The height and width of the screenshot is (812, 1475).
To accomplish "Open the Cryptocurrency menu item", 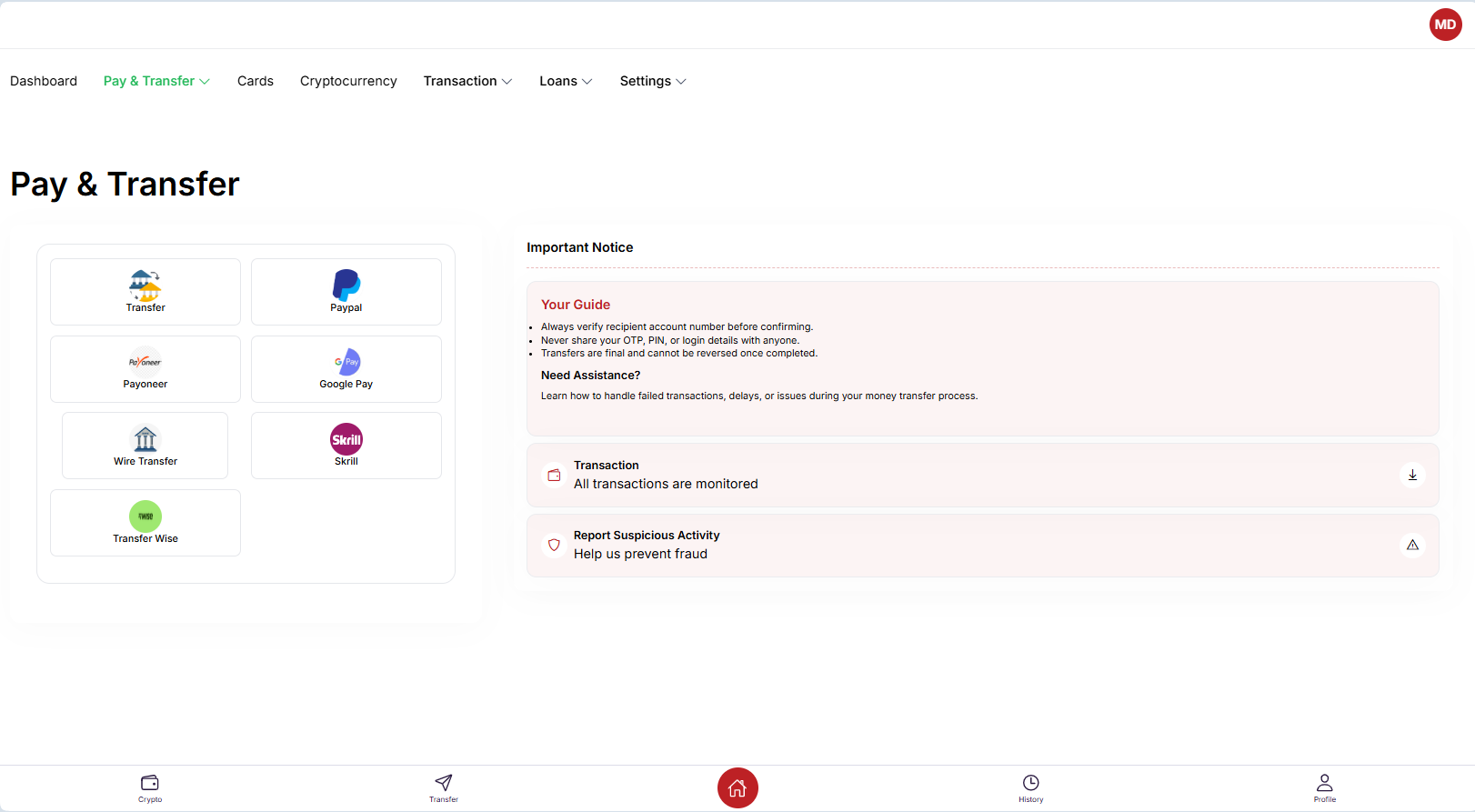I will tap(348, 81).
